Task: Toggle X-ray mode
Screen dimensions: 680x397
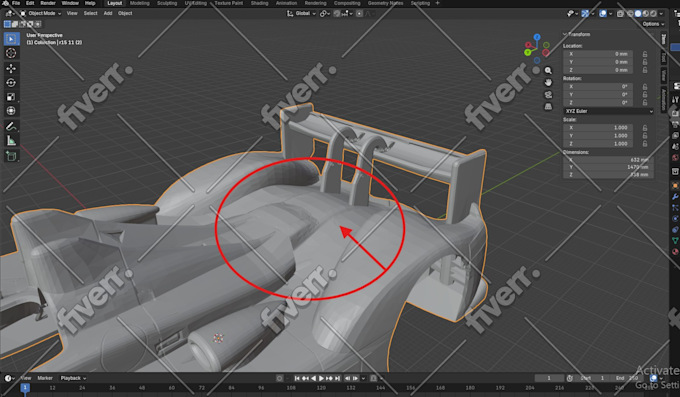Action: click(620, 13)
